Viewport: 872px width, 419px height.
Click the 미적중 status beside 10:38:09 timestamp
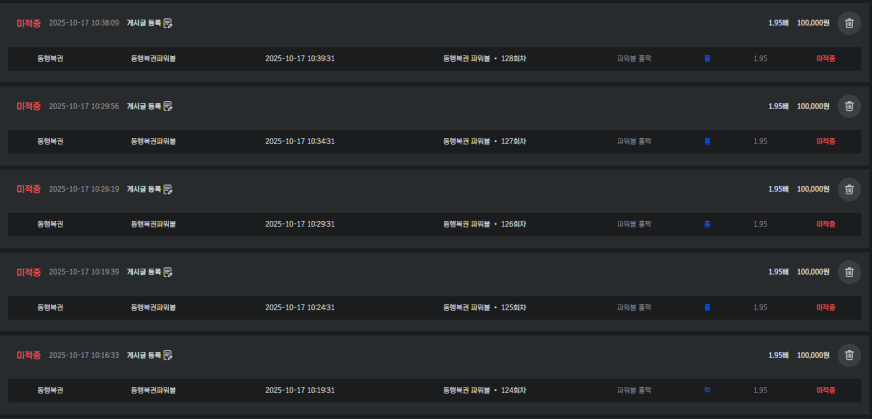pos(28,23)
